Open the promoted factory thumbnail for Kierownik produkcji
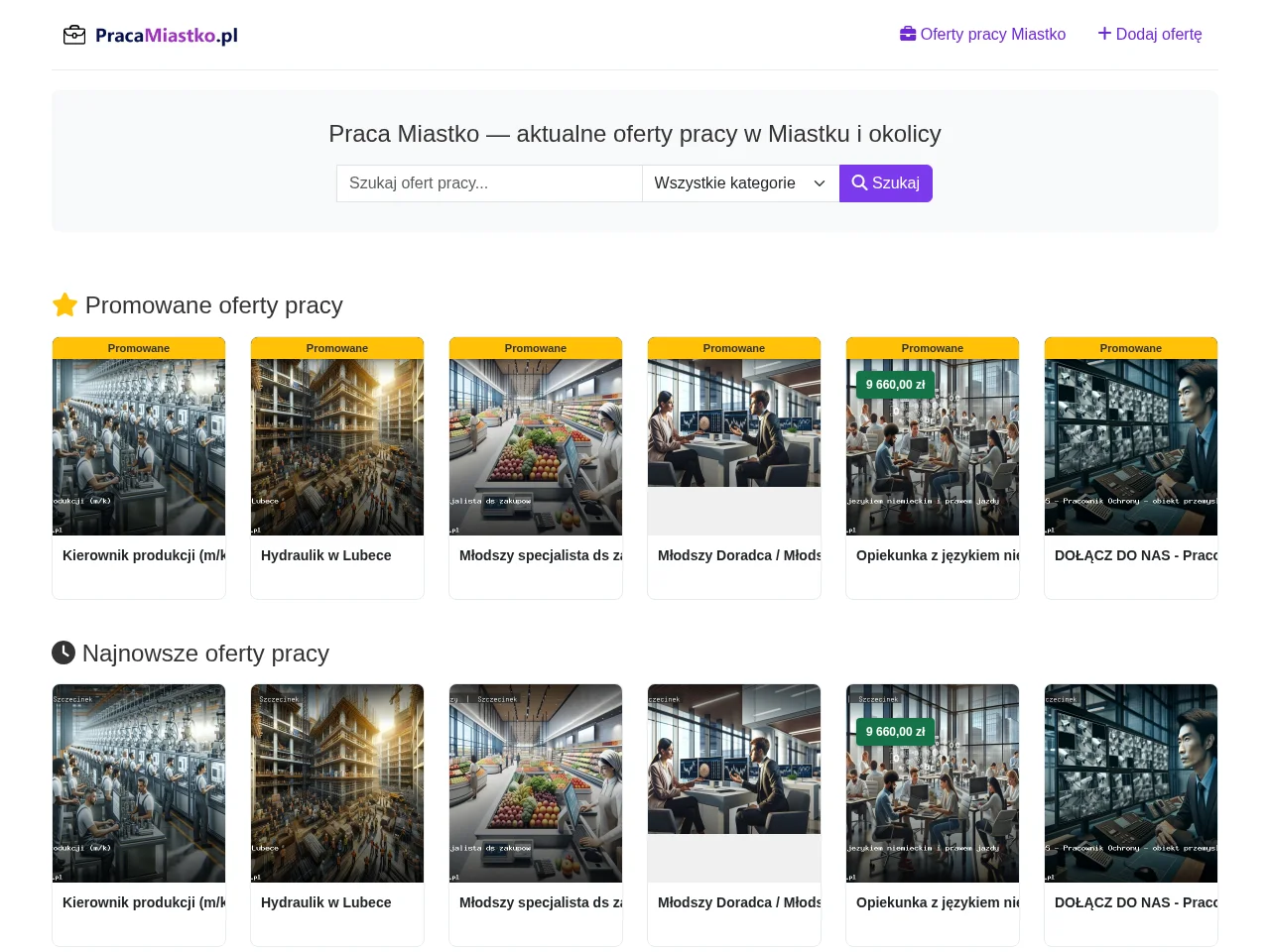The height and width of the screenshot is (952, 1270). tap(139, 447)
